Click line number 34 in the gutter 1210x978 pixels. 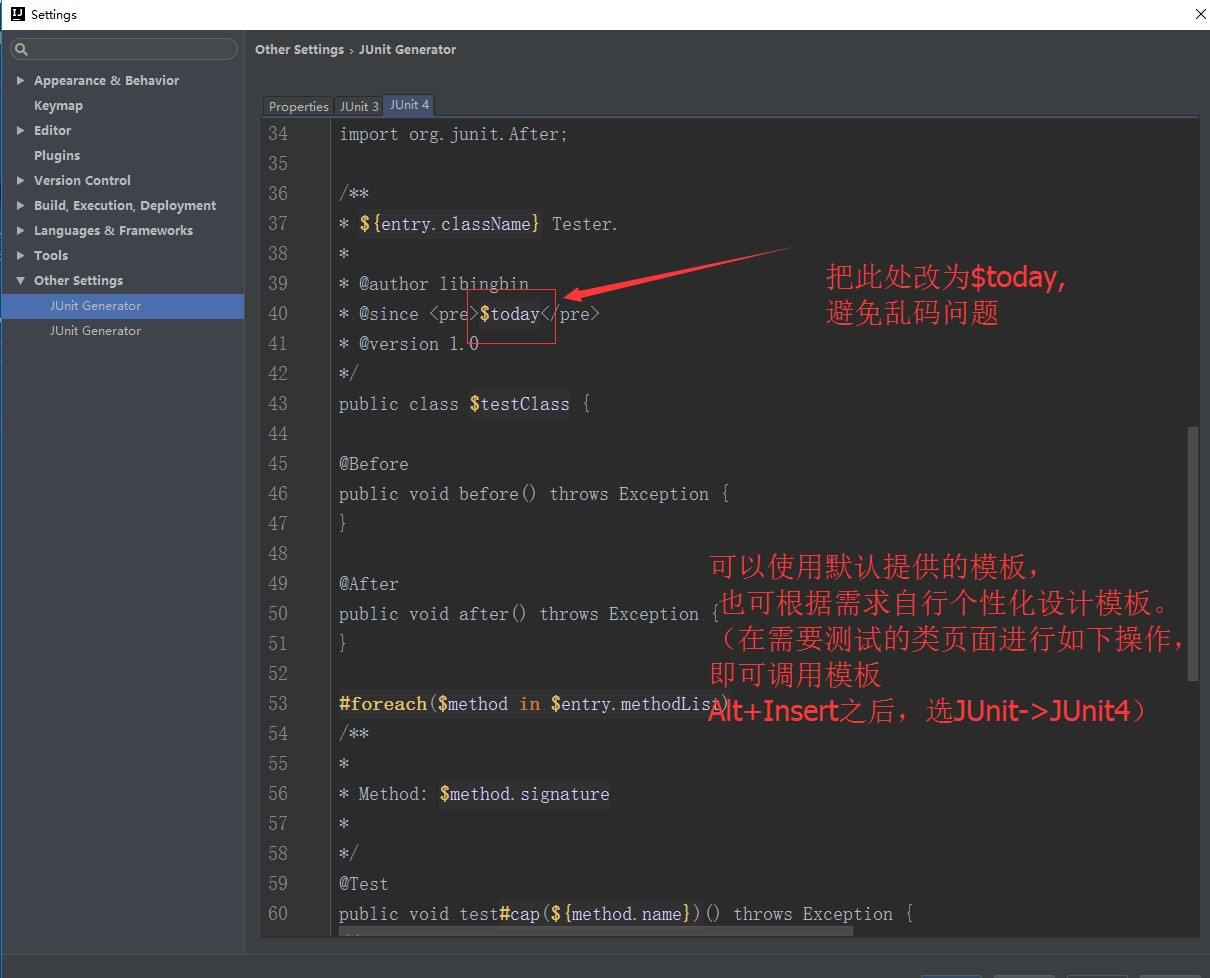[x=278, y=134]
